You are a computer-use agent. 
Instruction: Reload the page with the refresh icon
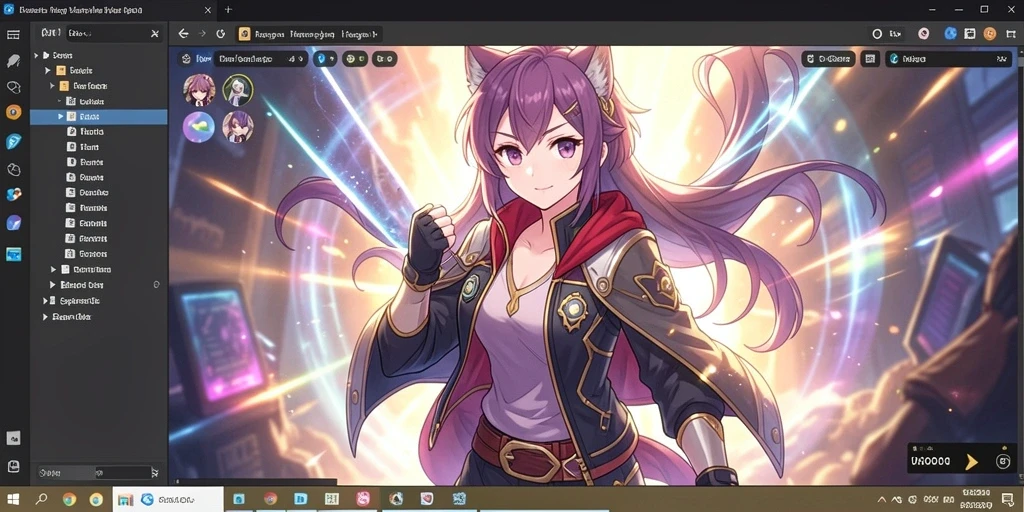tap(221, 34)
